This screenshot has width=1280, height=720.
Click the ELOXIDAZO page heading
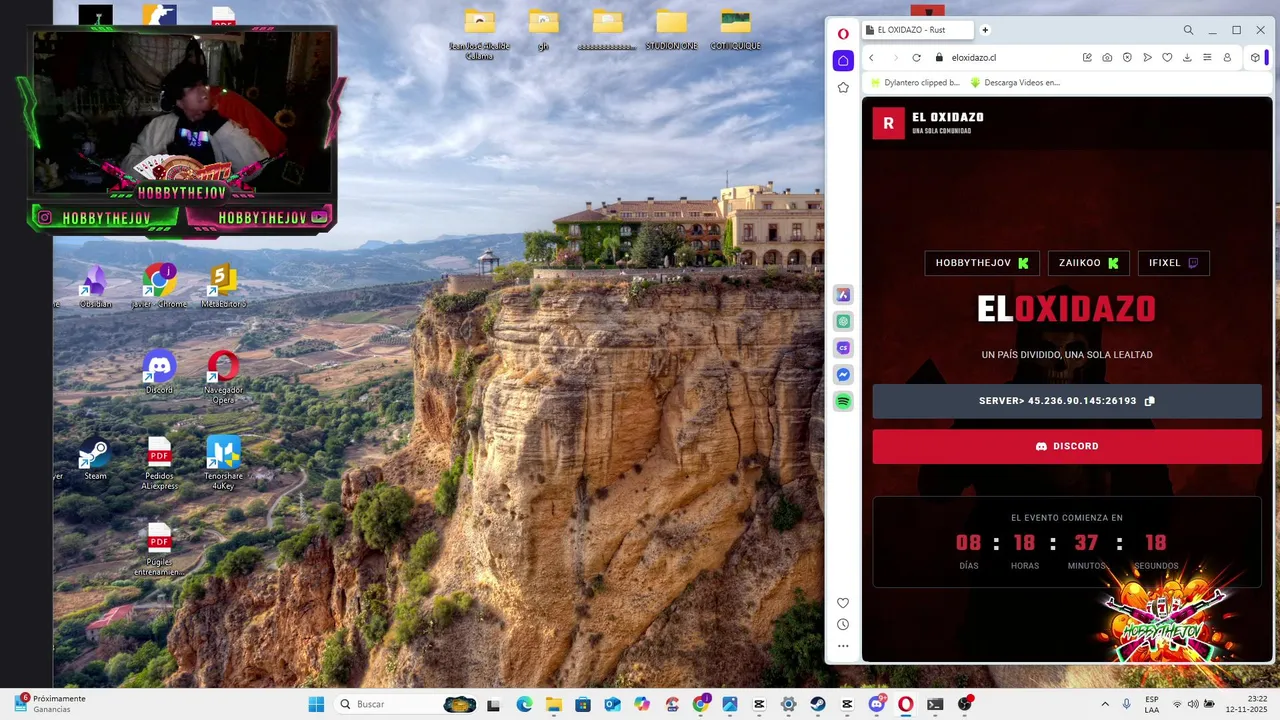pyautogui.click(x=1066, y=309)
